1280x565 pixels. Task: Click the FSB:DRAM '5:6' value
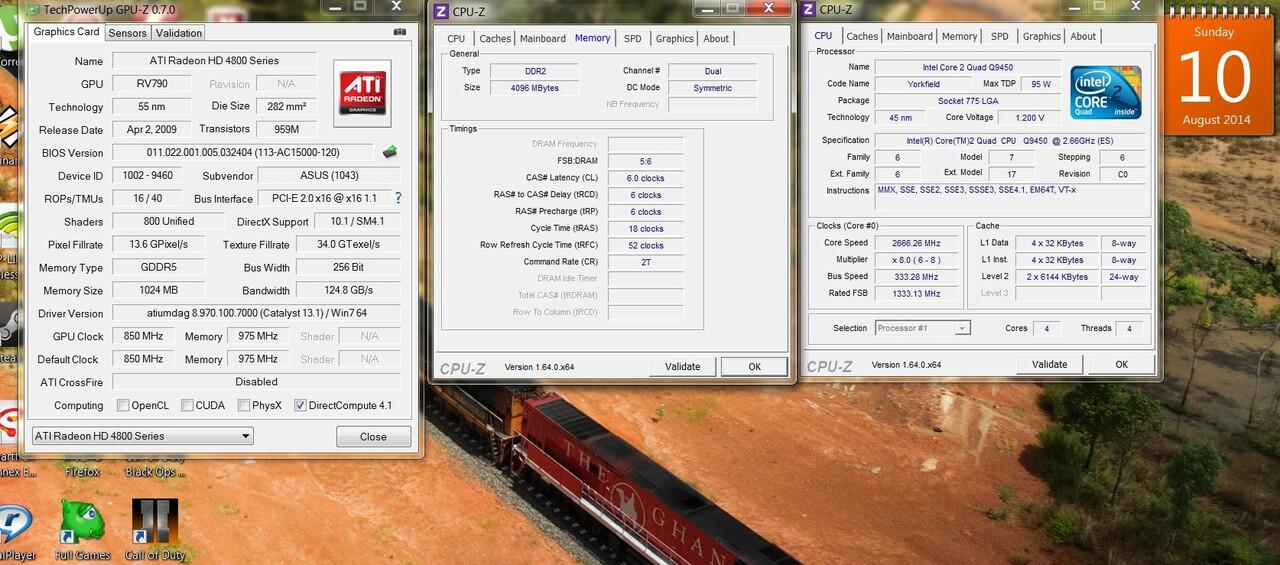tap(645, 161)
